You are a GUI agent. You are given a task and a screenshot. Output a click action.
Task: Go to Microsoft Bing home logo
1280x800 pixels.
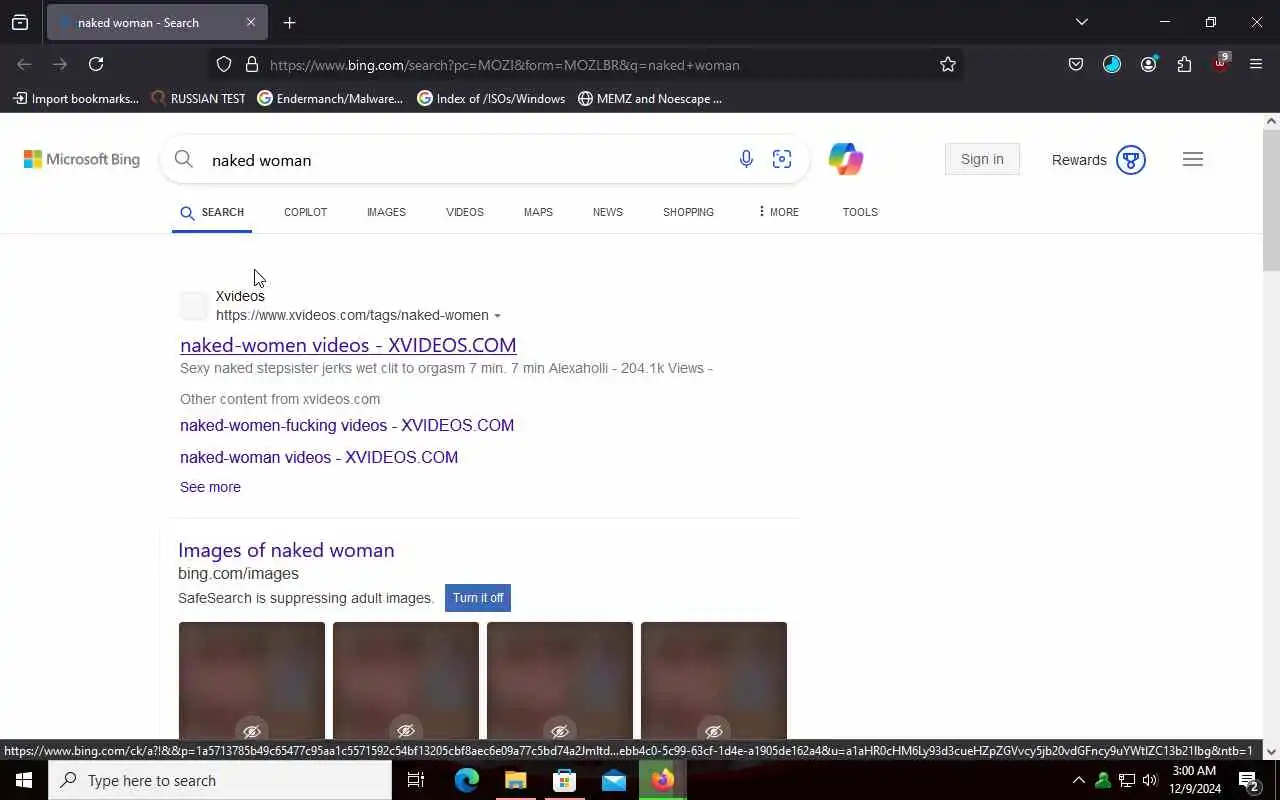[82, 159]
